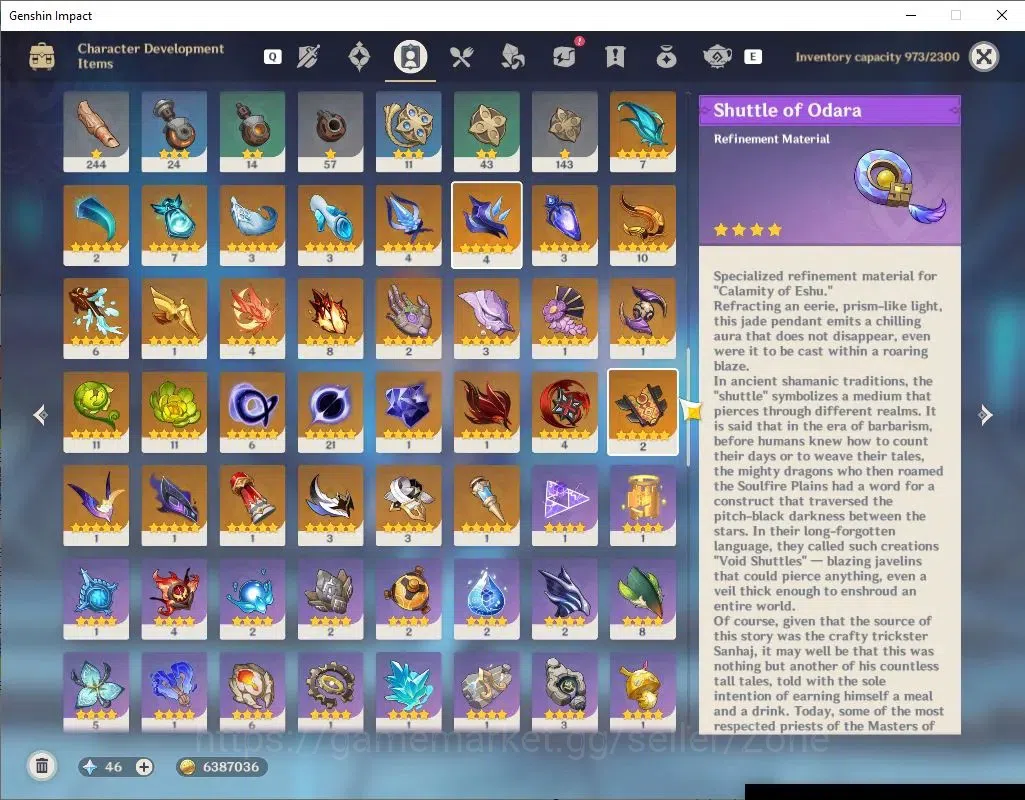Select the blue water droplet item

486,599
